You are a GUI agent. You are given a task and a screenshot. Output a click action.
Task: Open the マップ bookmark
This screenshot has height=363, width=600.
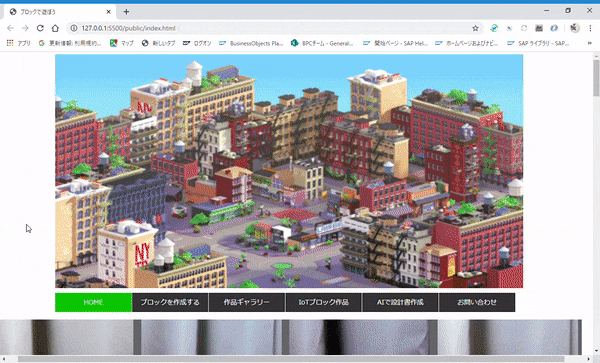(x=122, y=43)
